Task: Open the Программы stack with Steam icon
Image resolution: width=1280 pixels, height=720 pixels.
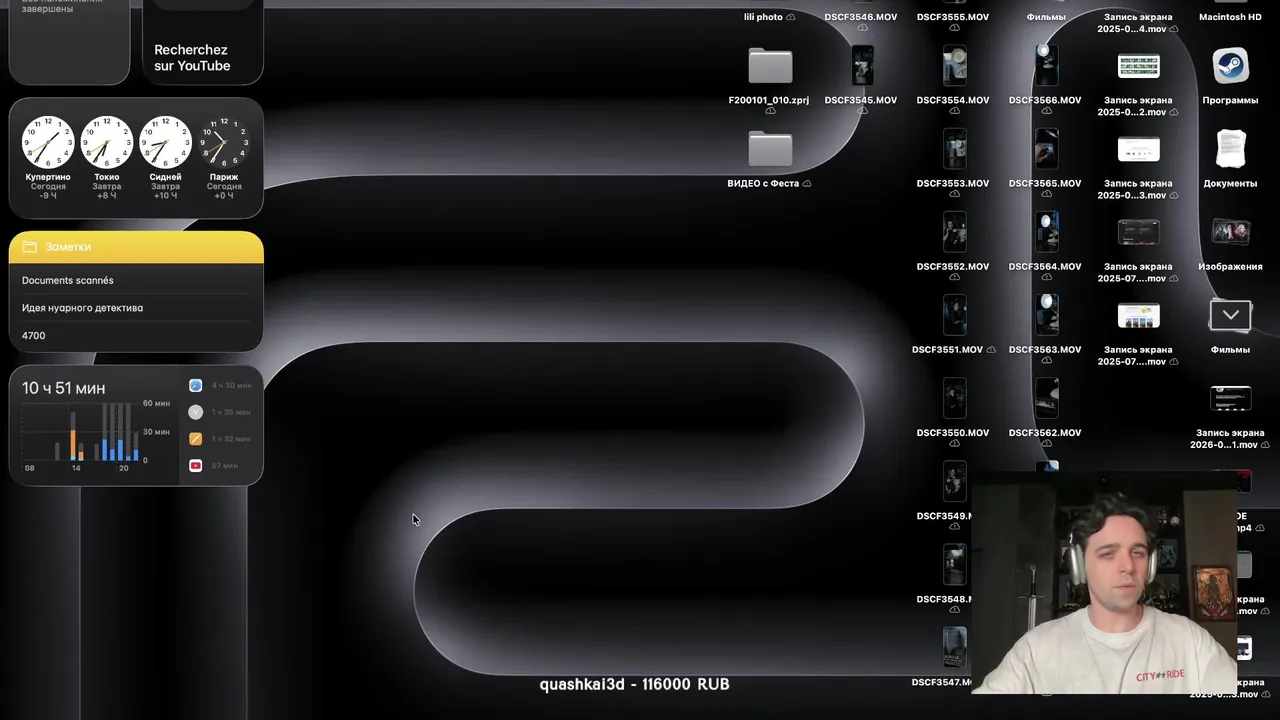Action: 1230,67
